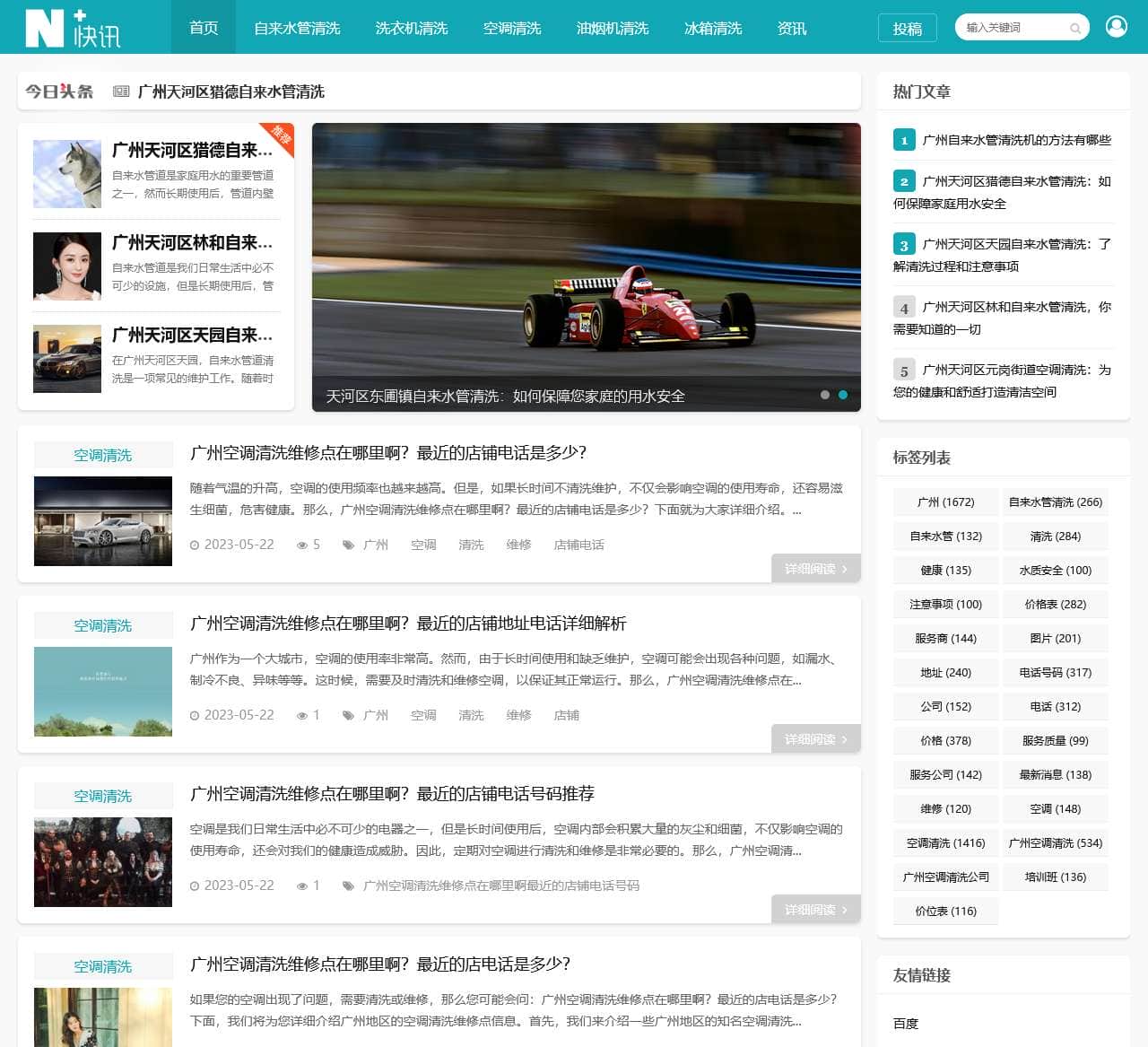The height and width of the screenshot is (1047, 1148).
Task: Click the newspaper icon beside 今日头条
Action: point(121,92)
